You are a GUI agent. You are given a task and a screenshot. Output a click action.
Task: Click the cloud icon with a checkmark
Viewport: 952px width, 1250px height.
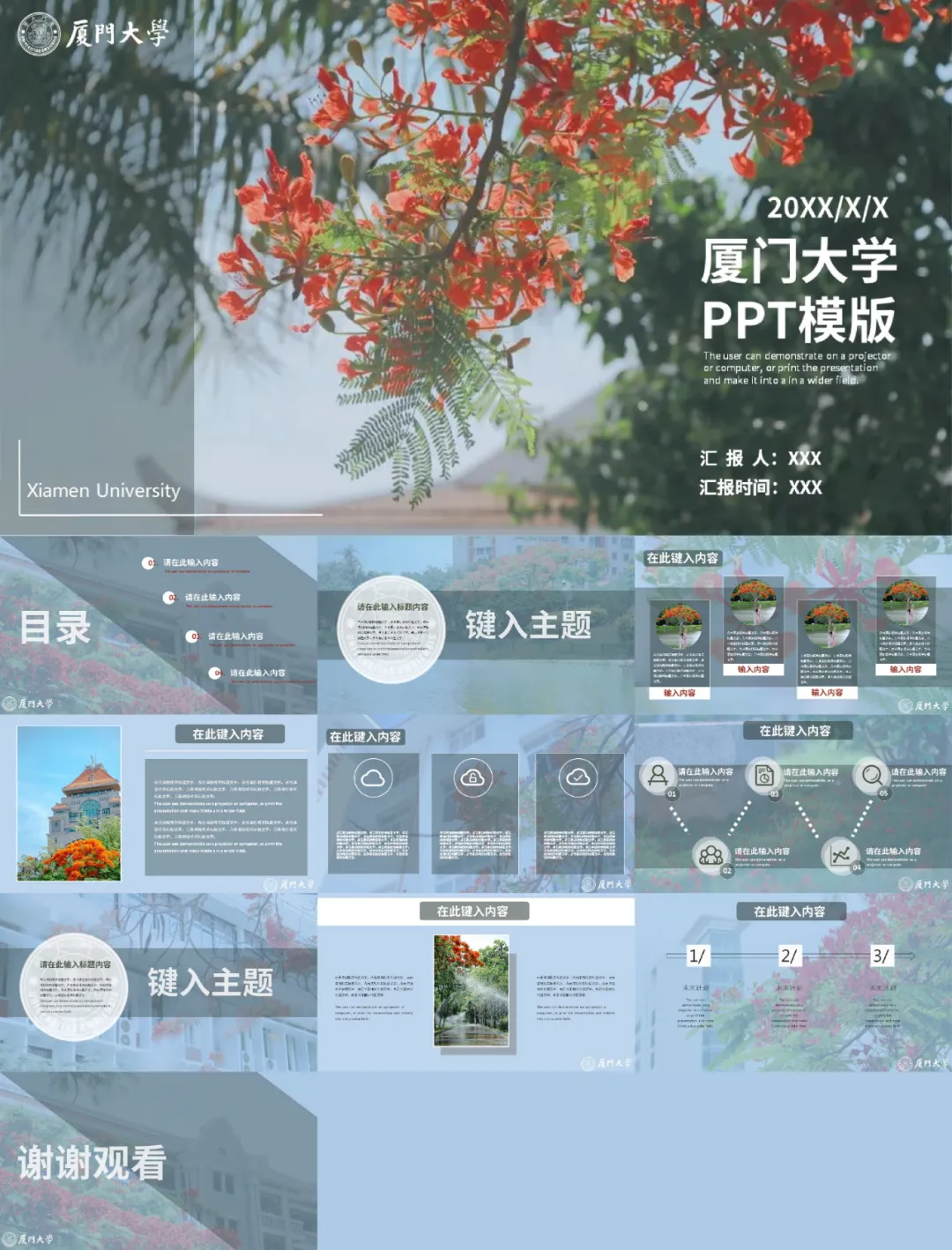tap(578, 778)
